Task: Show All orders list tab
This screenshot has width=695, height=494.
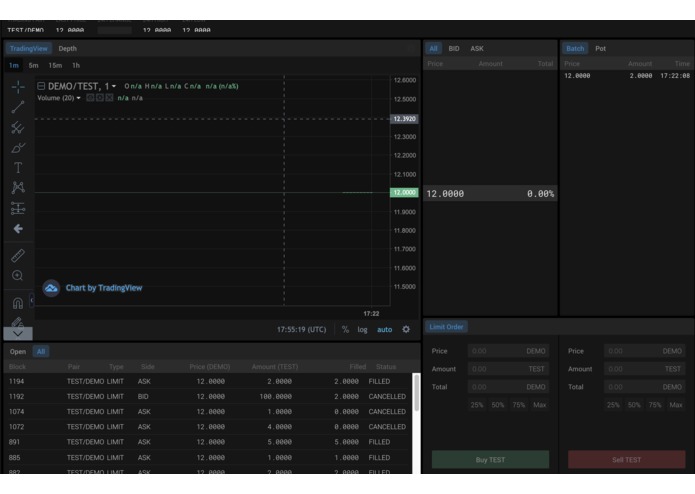Action: click(x=41, y=351)
